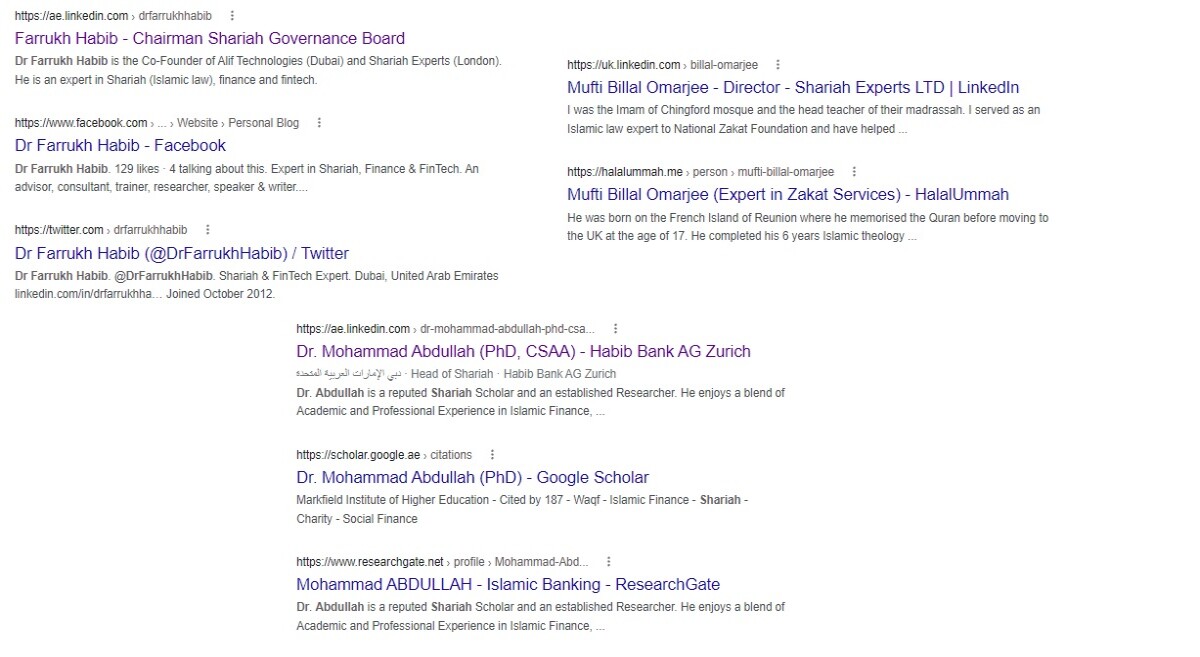Open three-dot menu for halalummah.me result
Viewport: 1200px width, 657px height.
click(854, 172)
